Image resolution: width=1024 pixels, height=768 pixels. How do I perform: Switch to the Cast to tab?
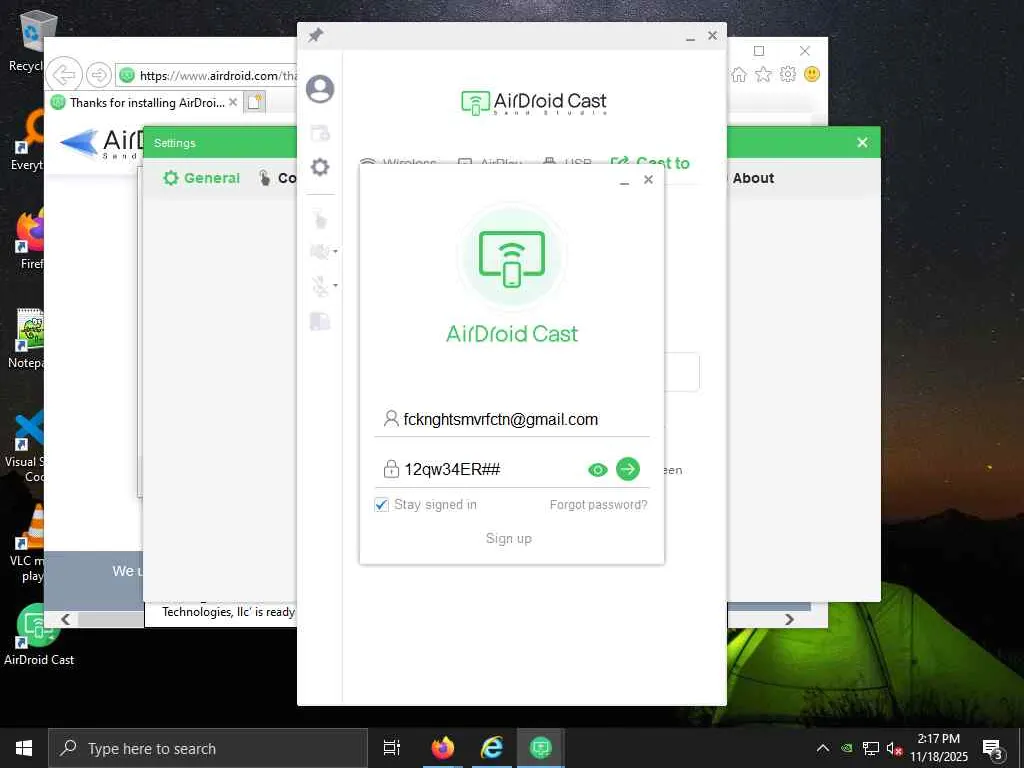(650, 163)
